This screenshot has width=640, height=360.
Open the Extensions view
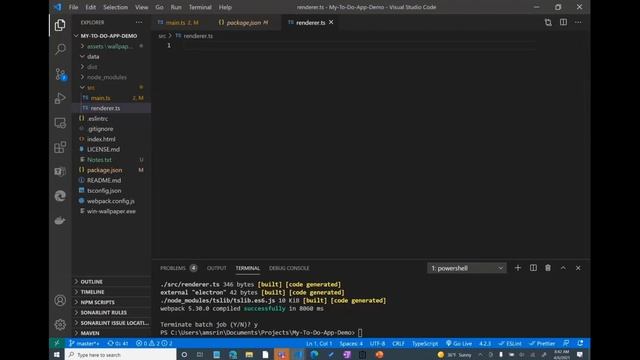(60, 147)
